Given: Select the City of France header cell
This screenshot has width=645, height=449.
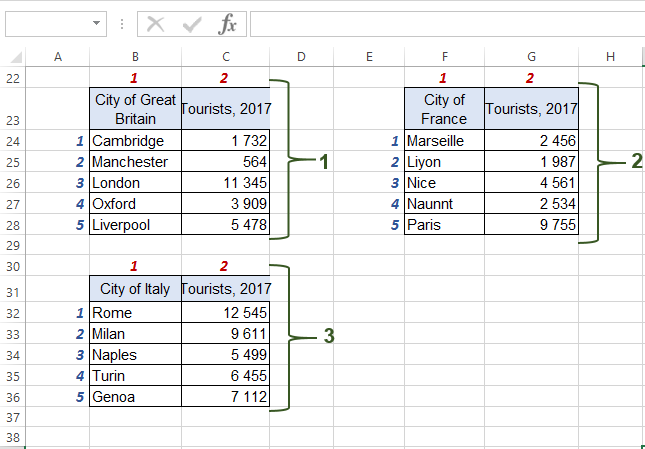Looking at the screenshot, I should 444,109.
